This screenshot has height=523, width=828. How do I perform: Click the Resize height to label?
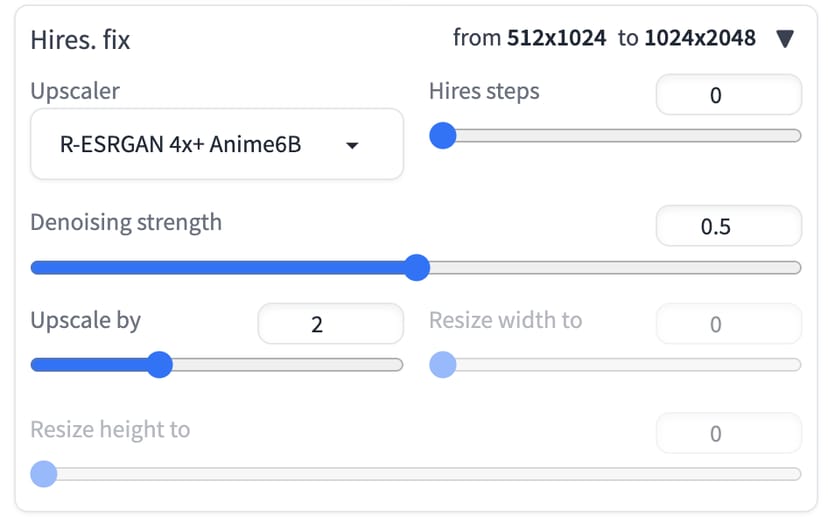click(x=110, y=430)
